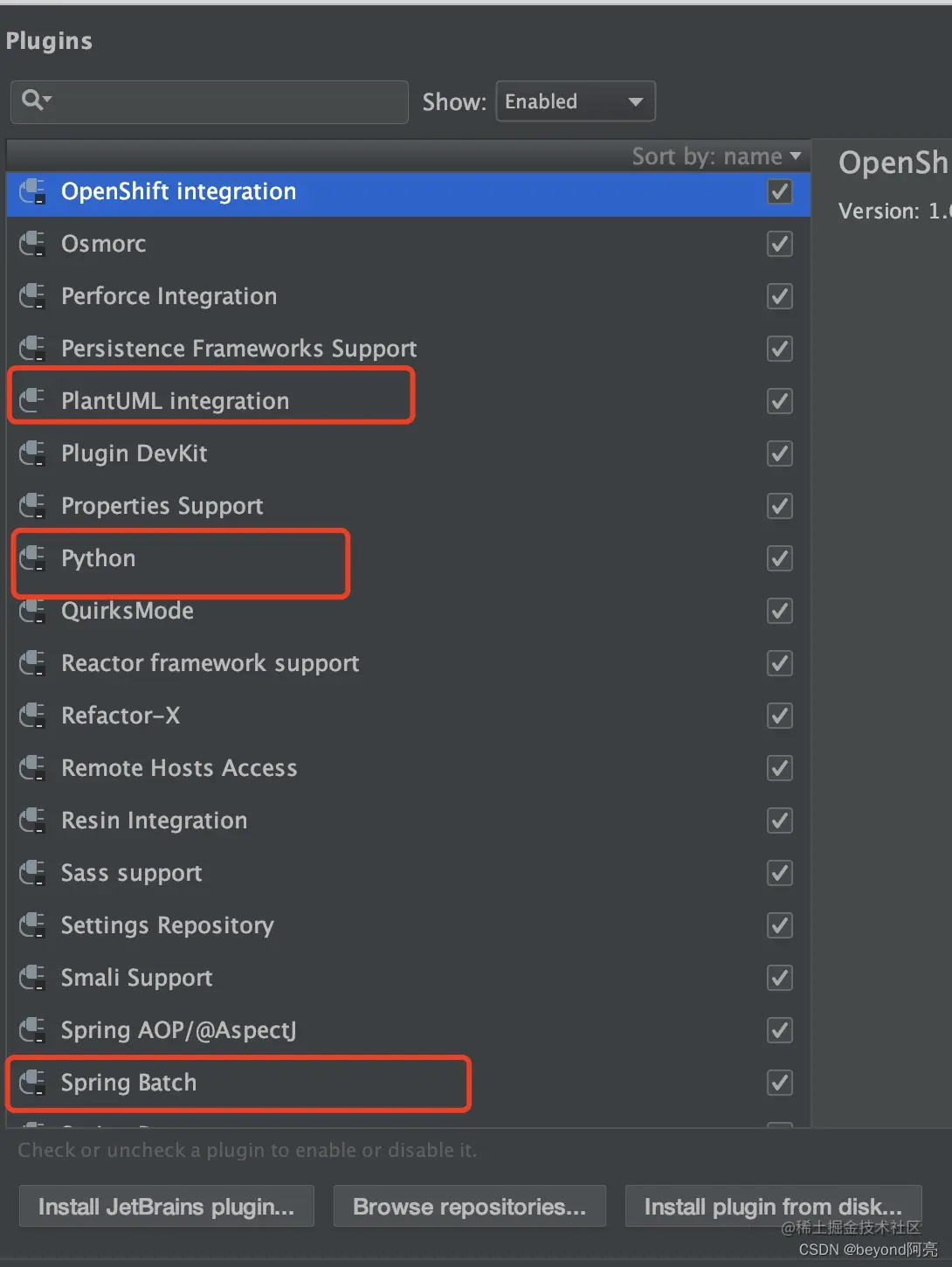Viewport: 952px width, 1267px height.
Task: Click the Spring Batch plugin icon
Action: (32, 1083)
